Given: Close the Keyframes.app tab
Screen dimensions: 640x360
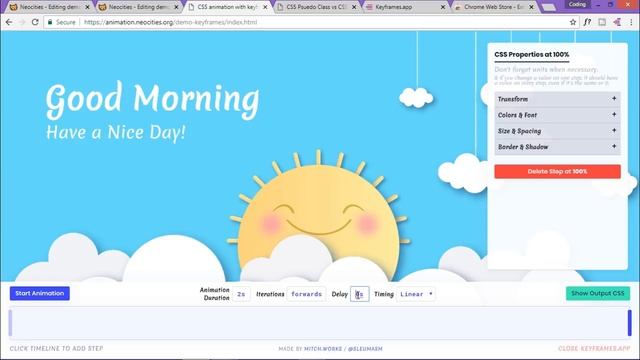Looking at the screenshot, I should coord(443,7).
